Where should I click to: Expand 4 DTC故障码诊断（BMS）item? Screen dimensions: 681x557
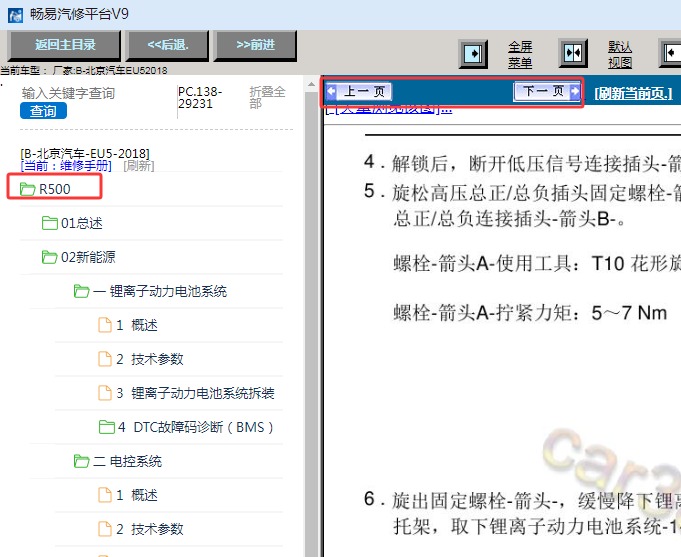[196, 427]
